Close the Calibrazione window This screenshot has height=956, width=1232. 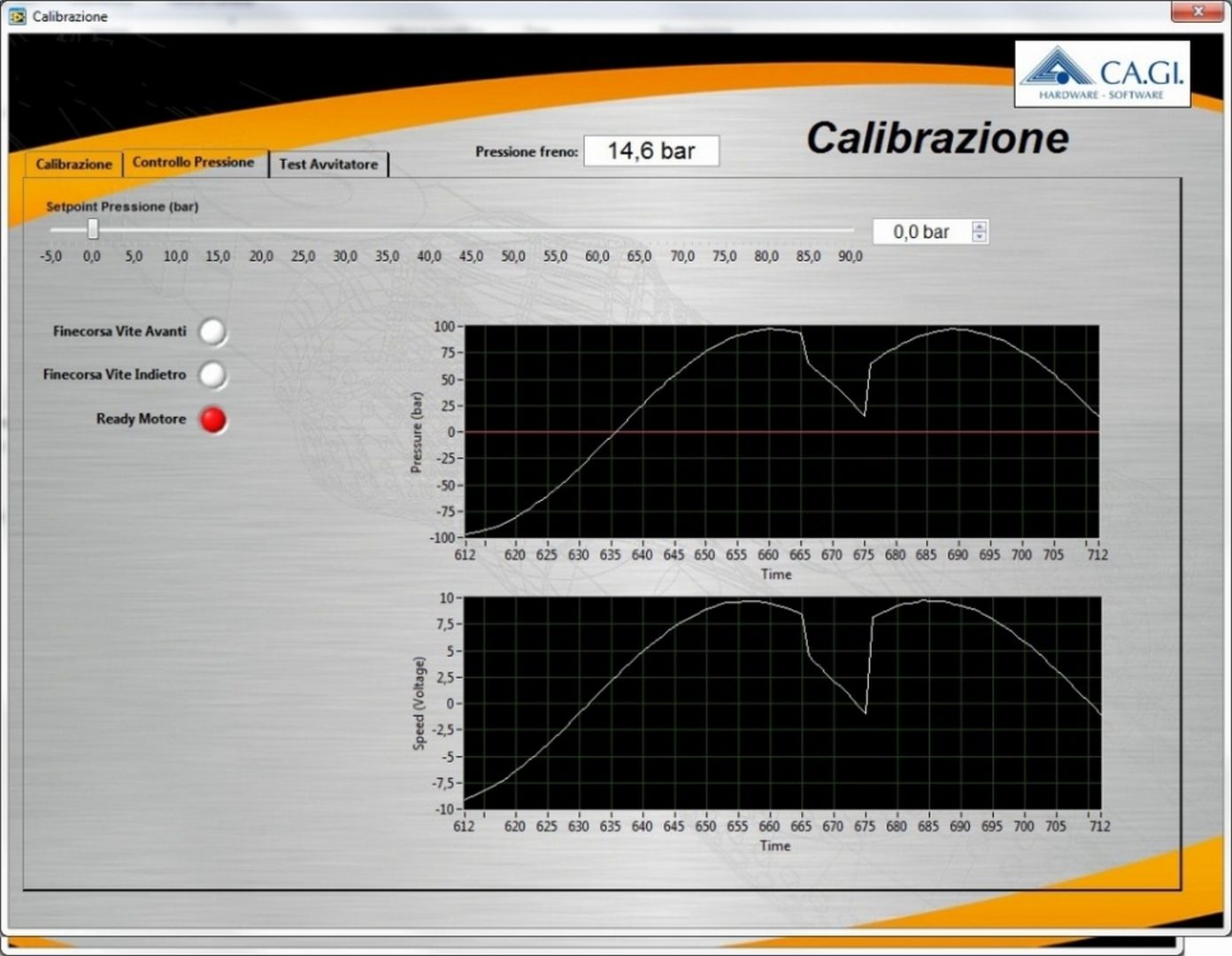[1198, 12]
